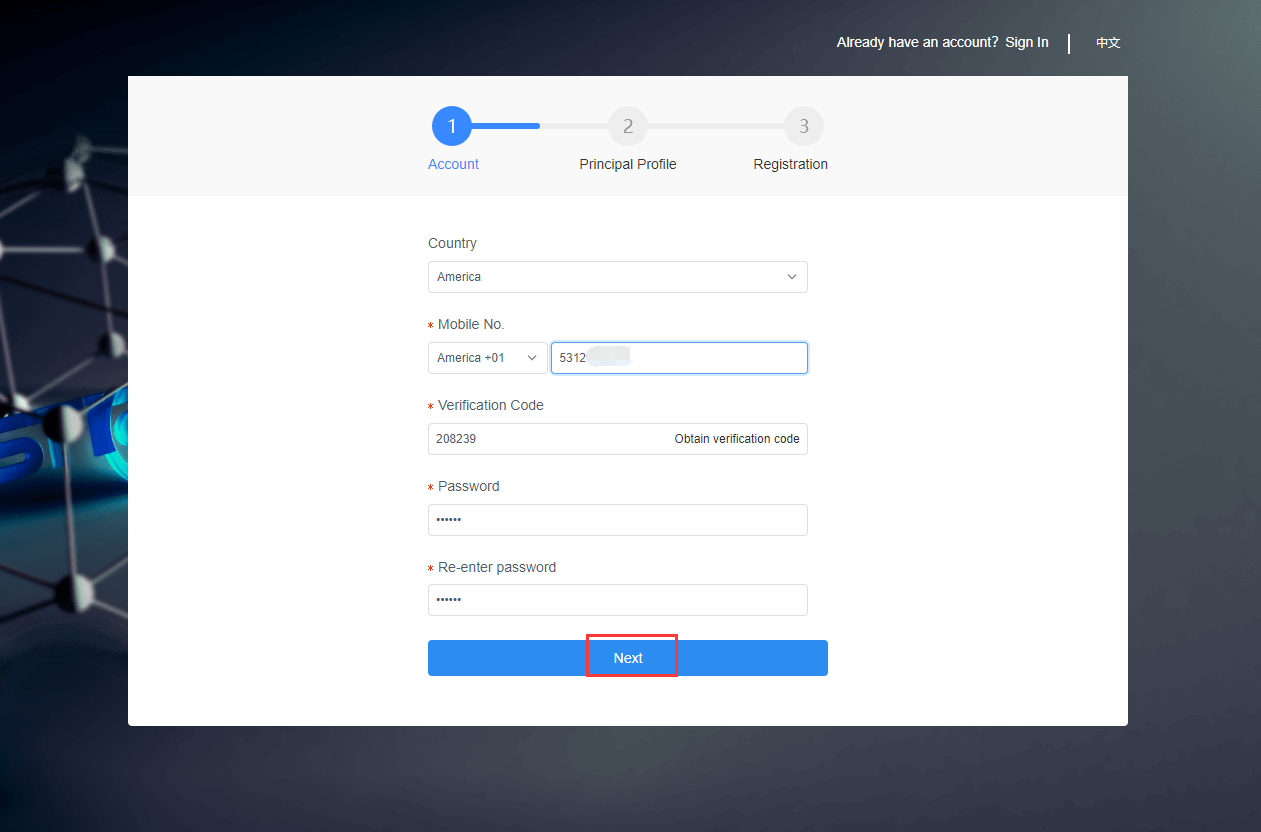The height and width of the screenshot is (832, 1261).
Task: Select the Registration step label
Action: pos(790,164)
